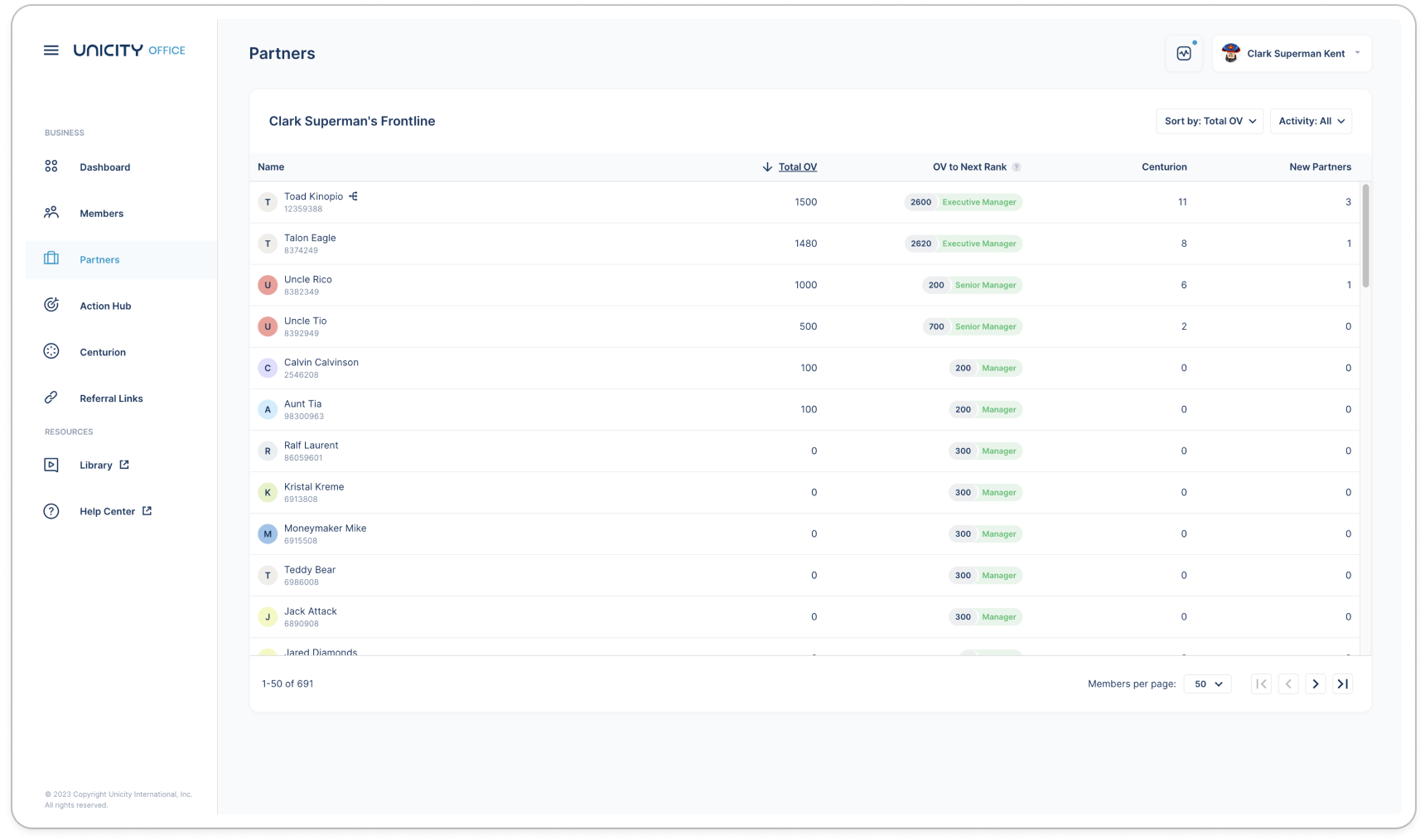Viewport: 1425px width, 840px height.
Task: Click the table's vertical scrollbar
Action: (1365, 236)
